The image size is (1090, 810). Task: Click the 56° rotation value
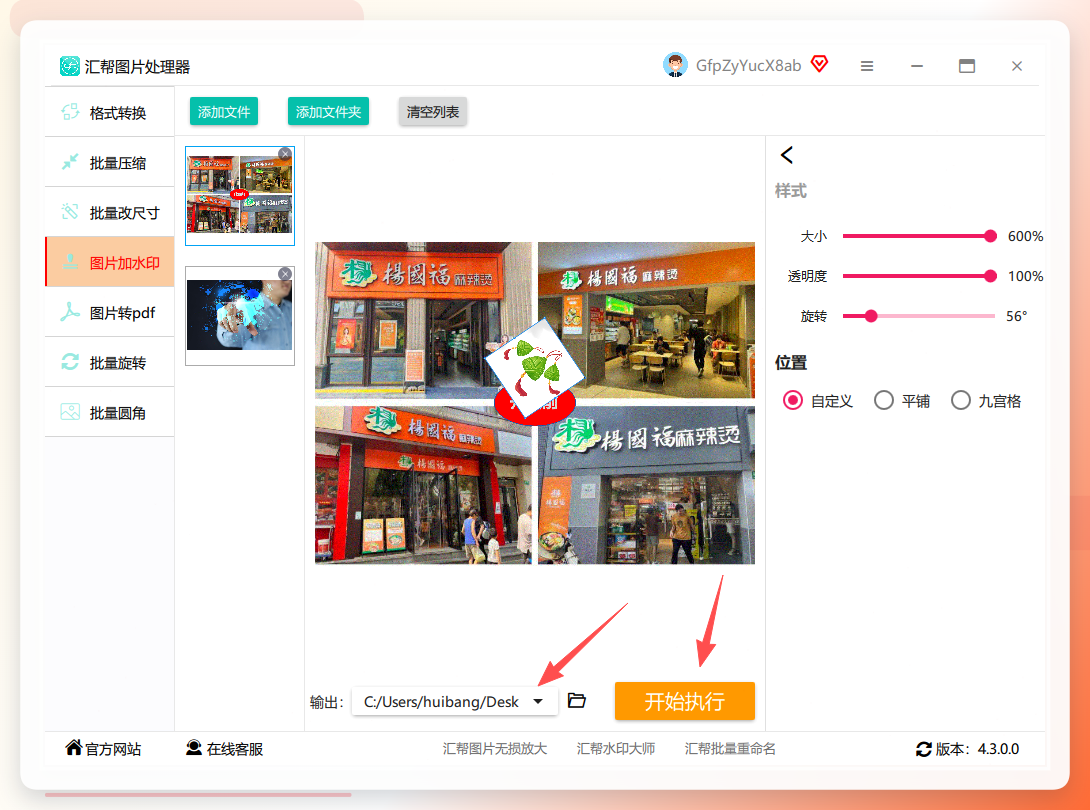tap(1016, 316)
